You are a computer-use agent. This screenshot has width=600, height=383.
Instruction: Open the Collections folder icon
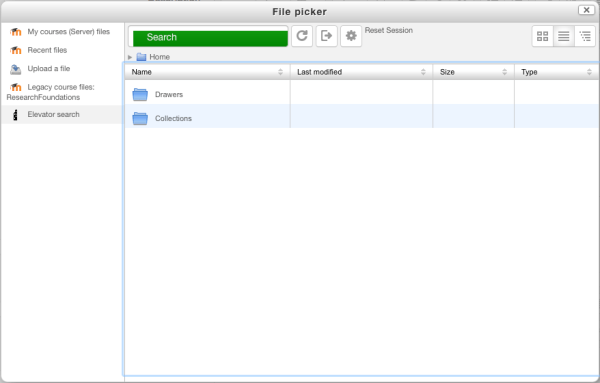[x=140, y=118]
